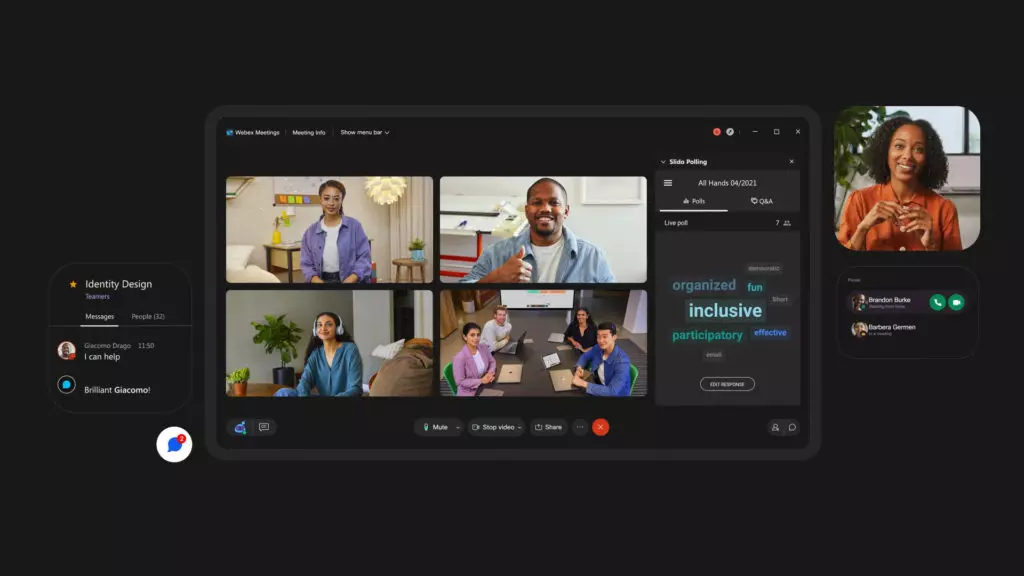Image resolution: width=1024 pixels, height=576 pixels.
Task: Select the effective word in the poll cloud
Action: [x=770, y=333]
